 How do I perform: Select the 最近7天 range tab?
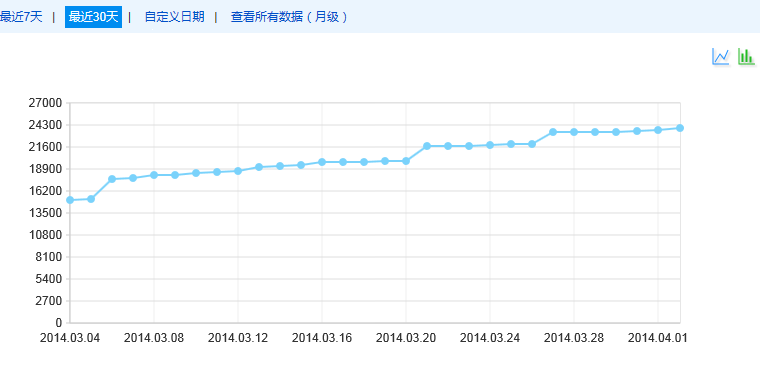click(21, 17)
